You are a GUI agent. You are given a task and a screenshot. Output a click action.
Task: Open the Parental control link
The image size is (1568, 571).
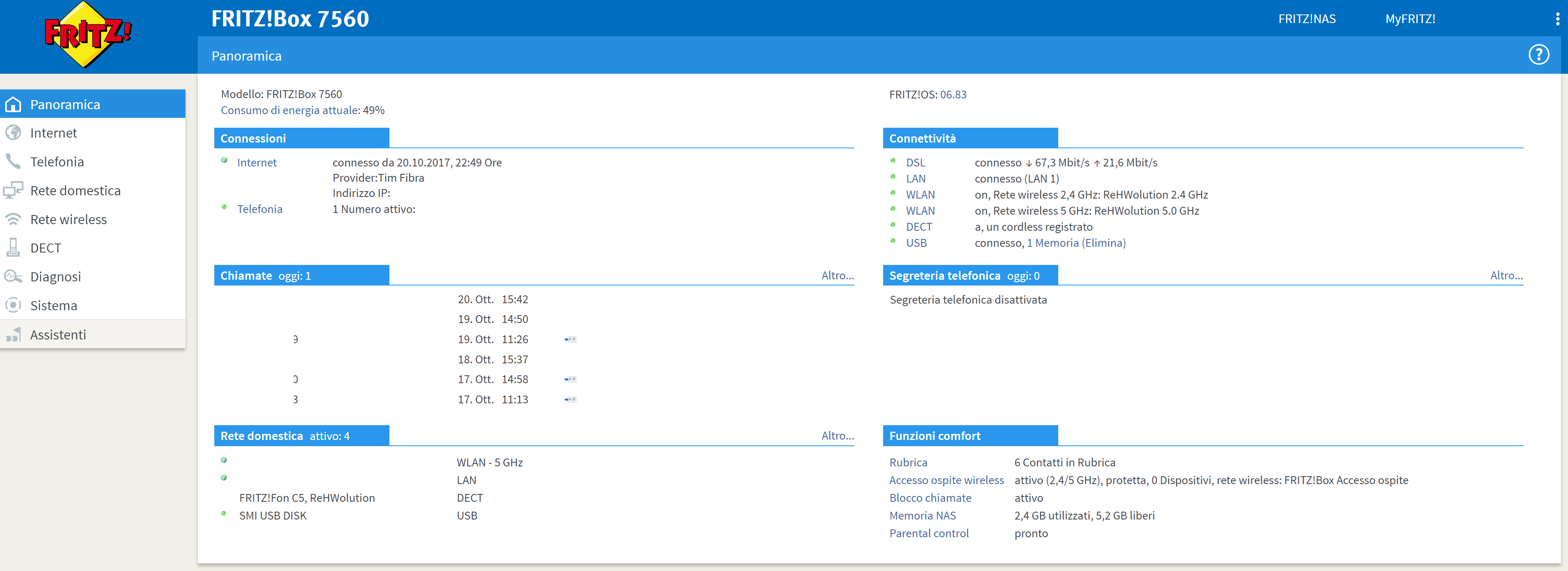[928, 533]
